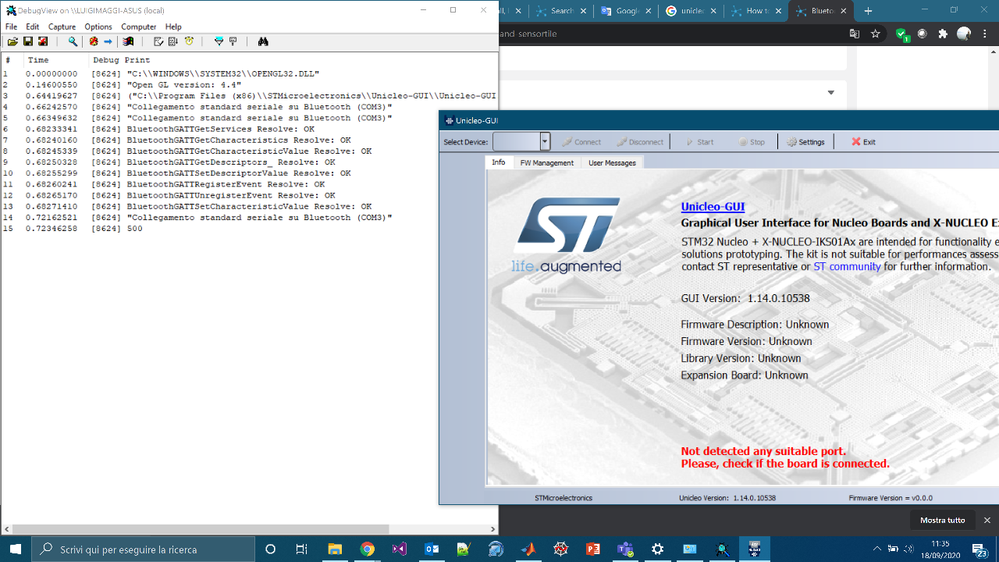Open a new Chrome tab with plus
This screenshot has height=562, width=999.
tap(868, 11)
